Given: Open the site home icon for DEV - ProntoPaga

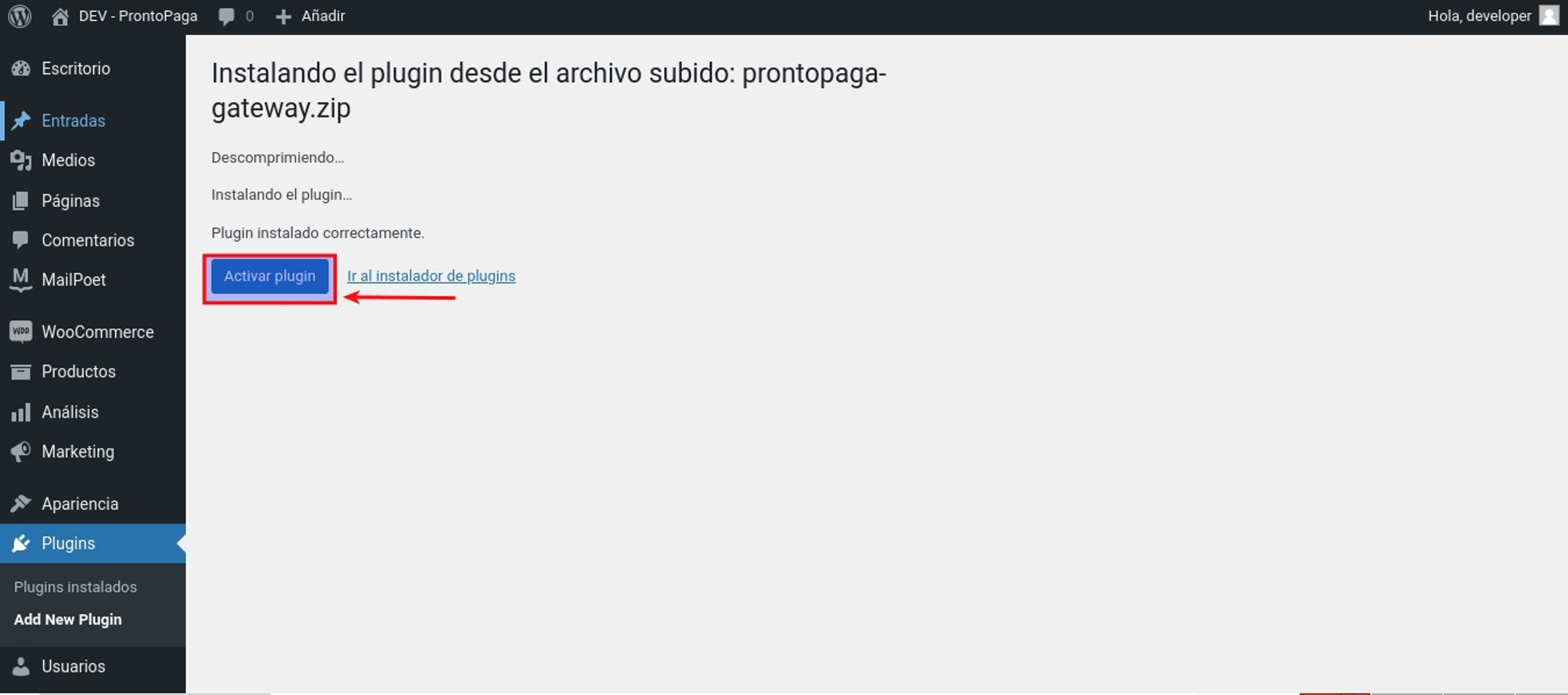Looking at the screenshot, I should click(60, 16).
